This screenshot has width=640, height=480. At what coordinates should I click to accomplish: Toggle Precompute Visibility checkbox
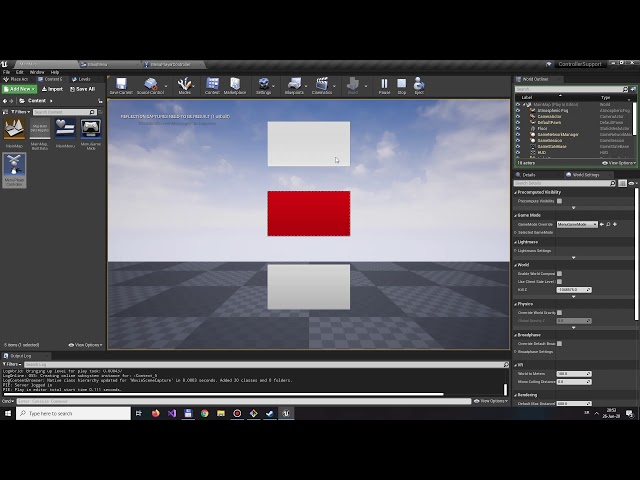560,201
